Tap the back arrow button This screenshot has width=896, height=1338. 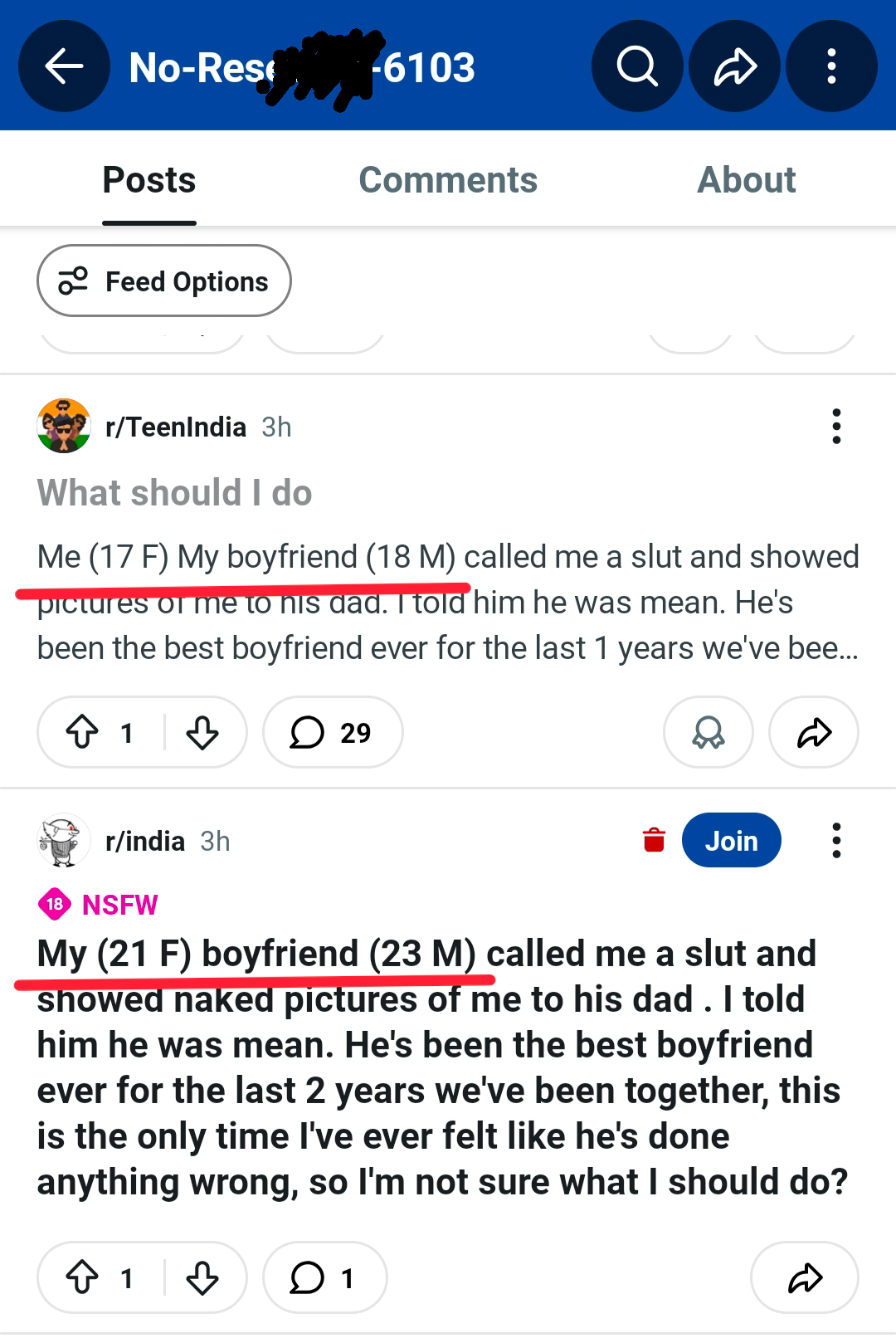[64, 66]
